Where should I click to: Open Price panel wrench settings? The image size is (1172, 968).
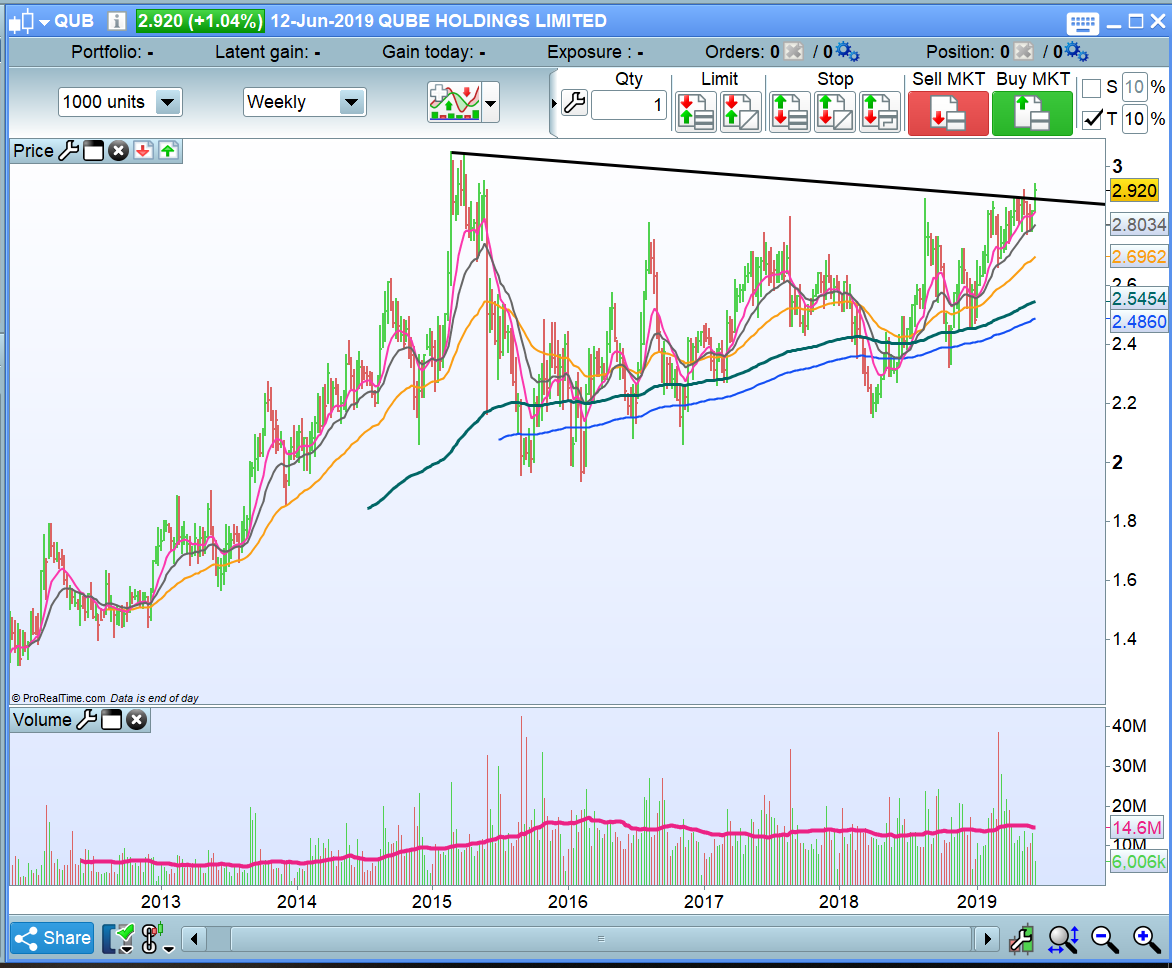[69, 151]
